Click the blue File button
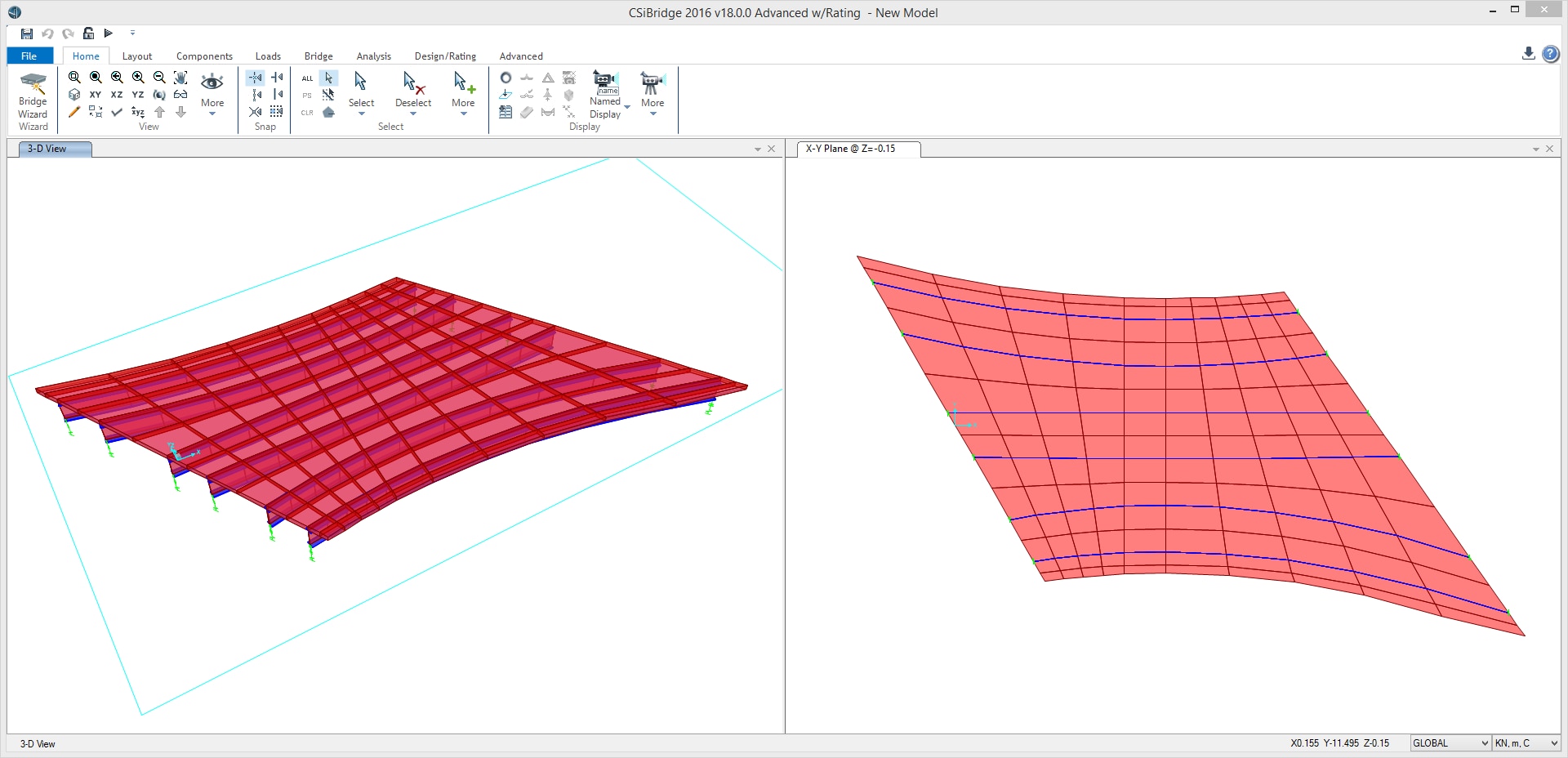This screenshot has height=758, width=1568. pos(29,56)
